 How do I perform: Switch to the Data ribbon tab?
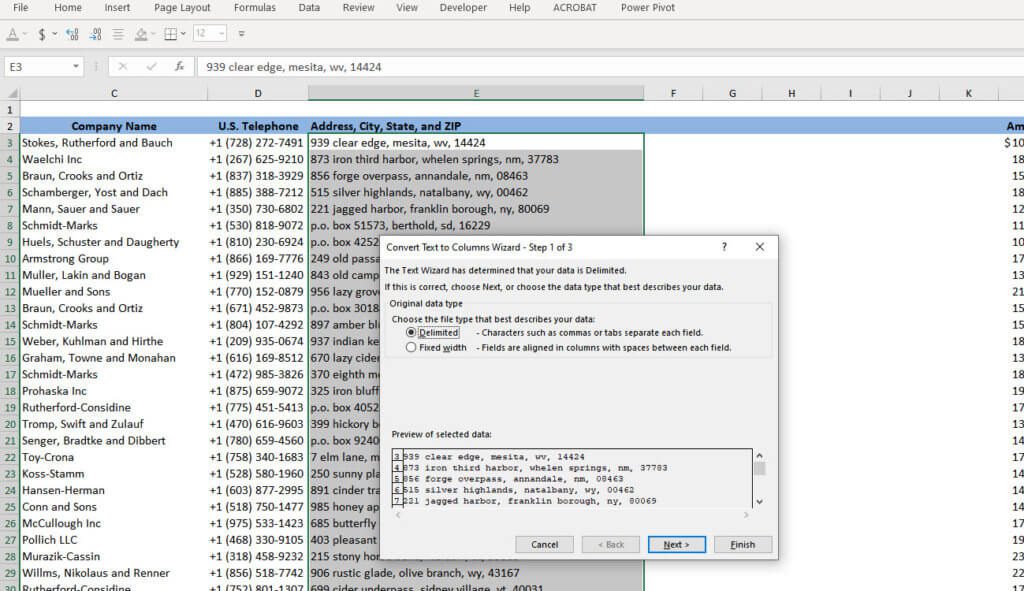tap(308, 7)
